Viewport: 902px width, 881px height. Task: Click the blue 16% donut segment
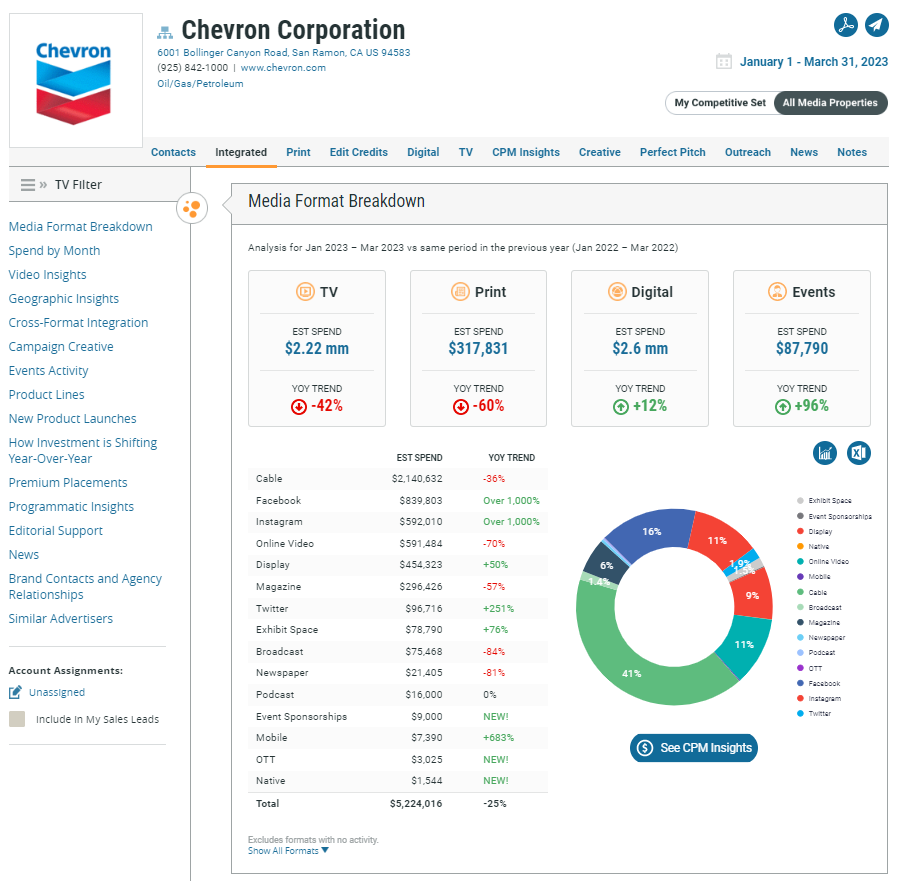[652, 531]
